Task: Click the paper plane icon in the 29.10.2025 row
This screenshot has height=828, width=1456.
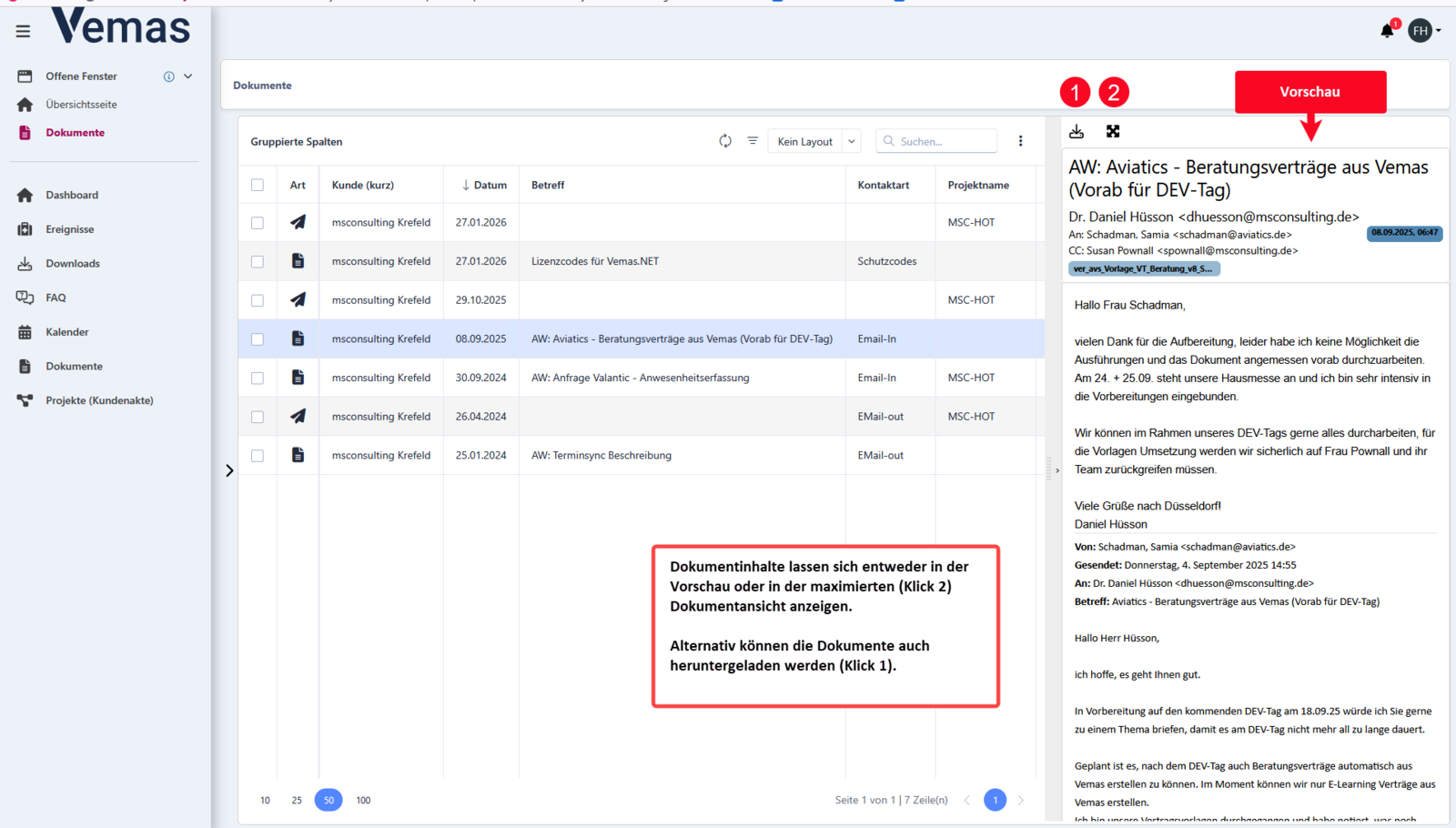Action: click(x=298, y=299)
